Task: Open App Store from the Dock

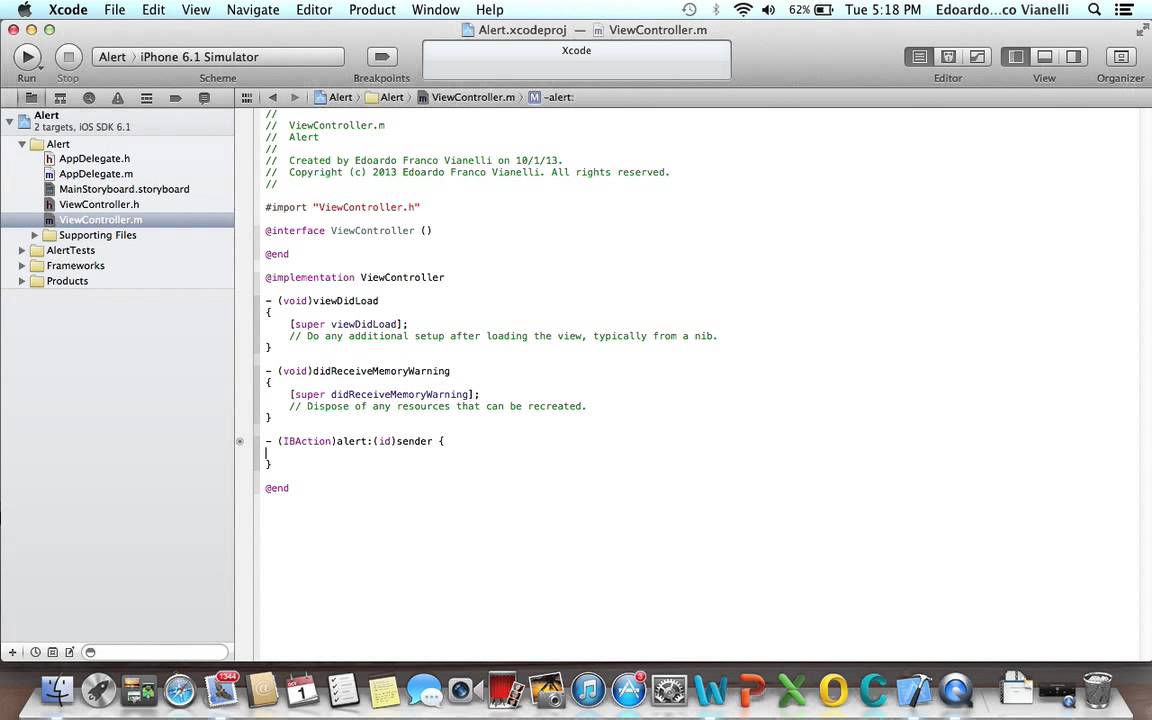Action: point(629,691)
